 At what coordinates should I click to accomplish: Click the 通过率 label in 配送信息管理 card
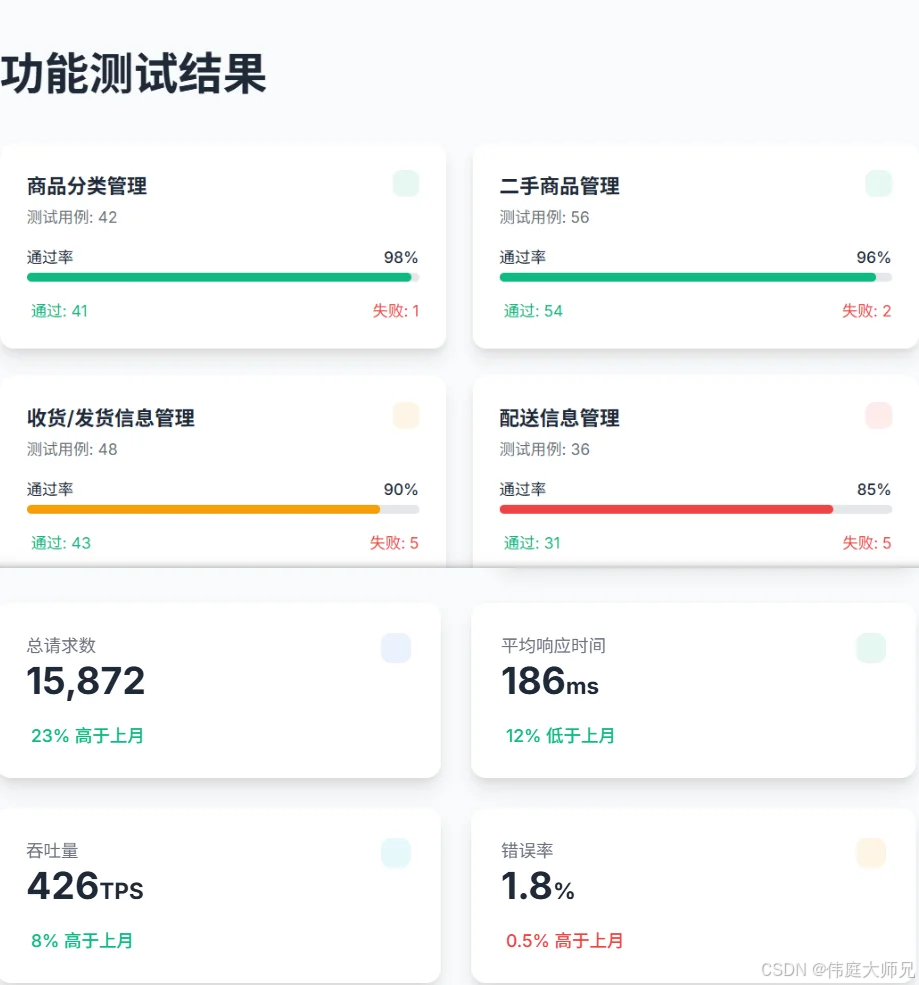point(523,489)
